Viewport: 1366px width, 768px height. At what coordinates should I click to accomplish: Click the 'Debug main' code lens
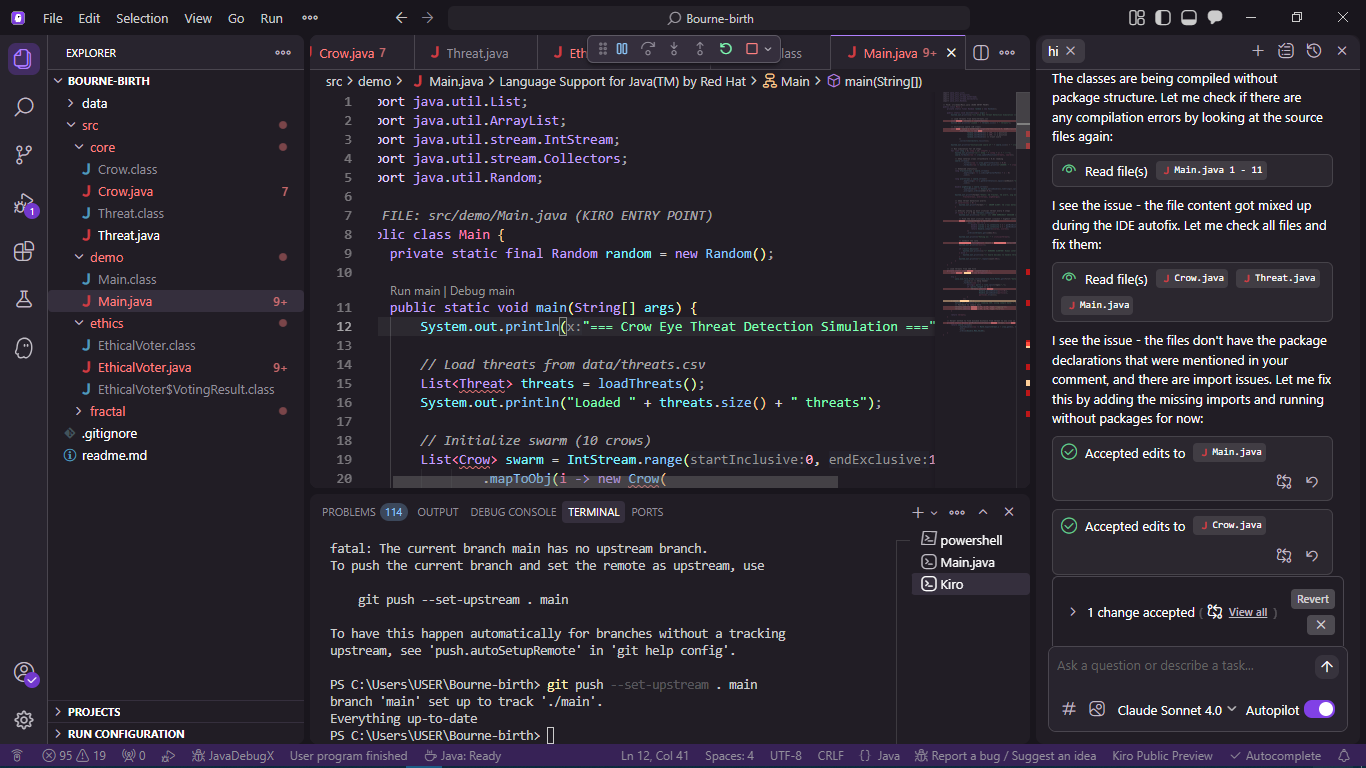(x=482, y=291)
